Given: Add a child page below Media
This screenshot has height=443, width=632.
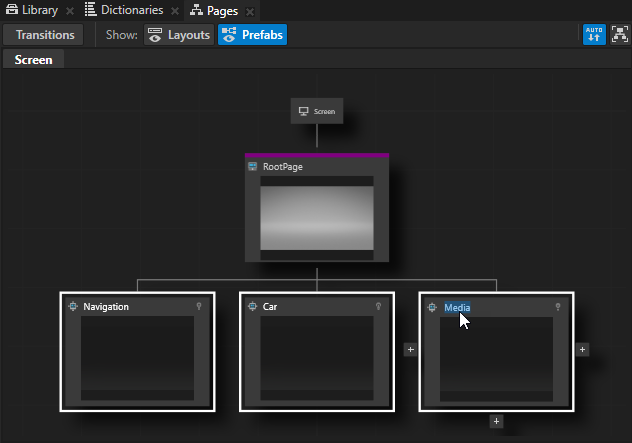Looking at the screenshot, I should point(496,421).
